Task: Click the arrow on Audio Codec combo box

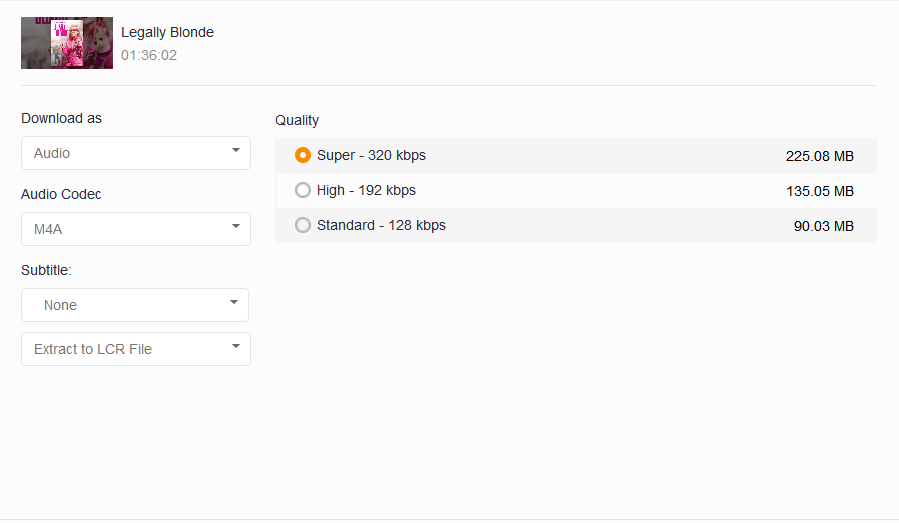Action: [x=236, y=227]
